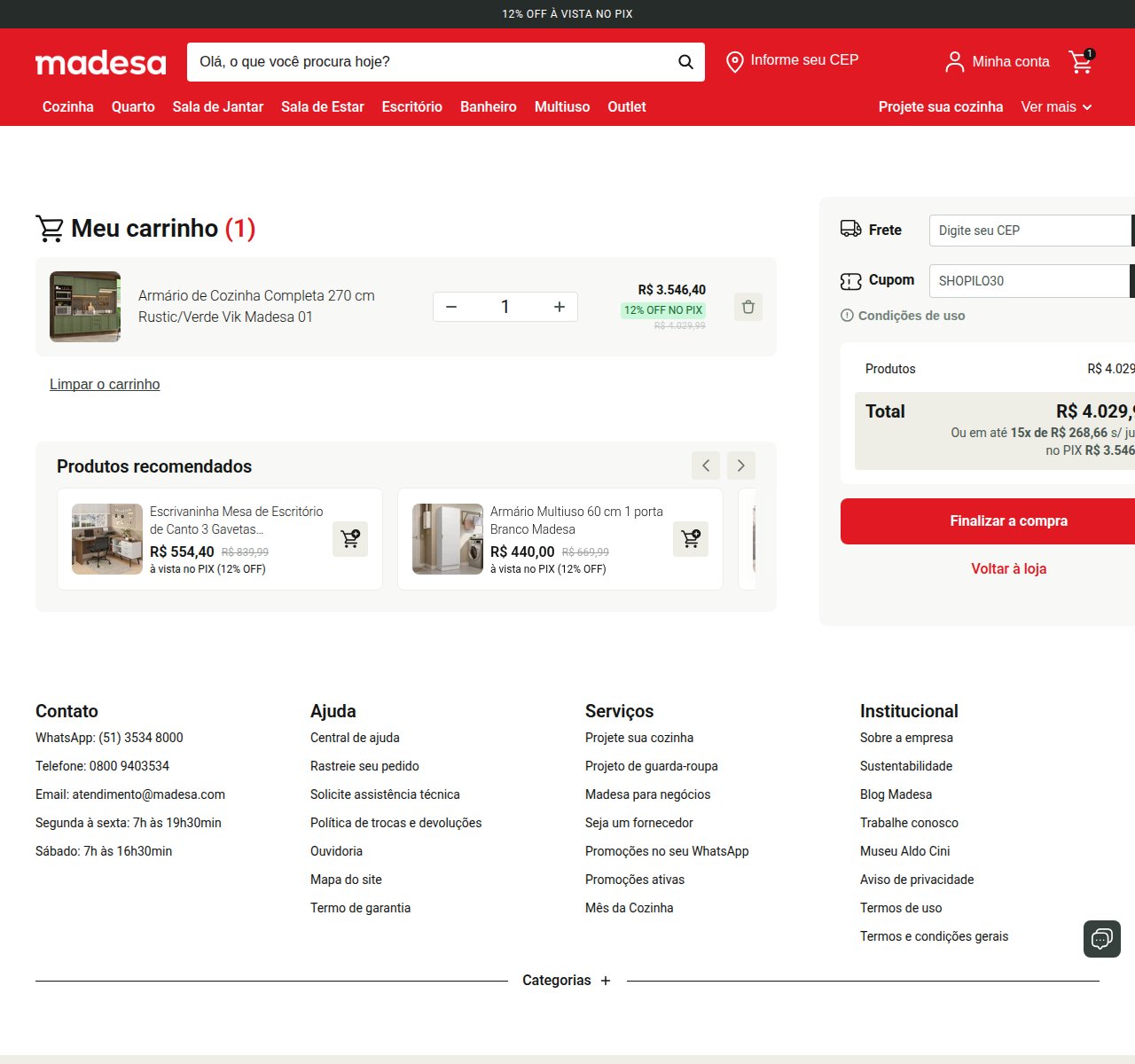Viewport: 1135px width, 1064px height.
Task: Open the Sala de Estar category
Action: coord(323,106)
